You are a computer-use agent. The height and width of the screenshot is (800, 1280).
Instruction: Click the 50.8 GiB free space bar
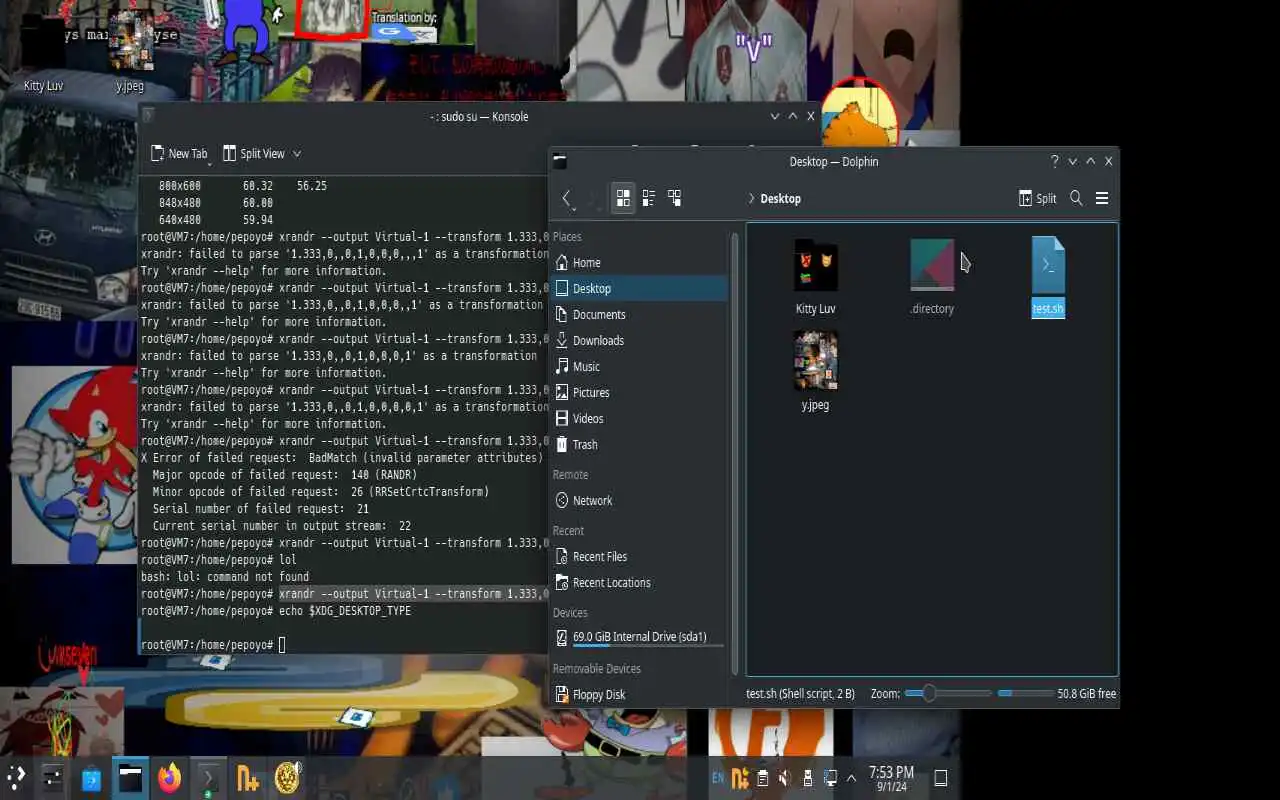[1025, 693]
